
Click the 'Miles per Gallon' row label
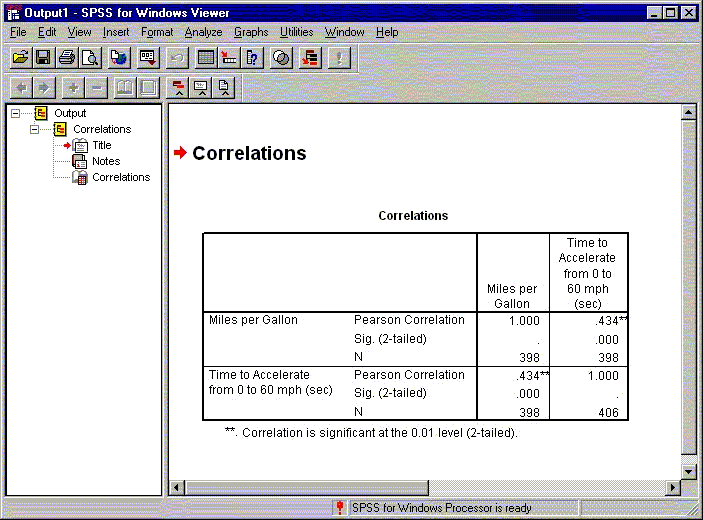coord(253,320)
